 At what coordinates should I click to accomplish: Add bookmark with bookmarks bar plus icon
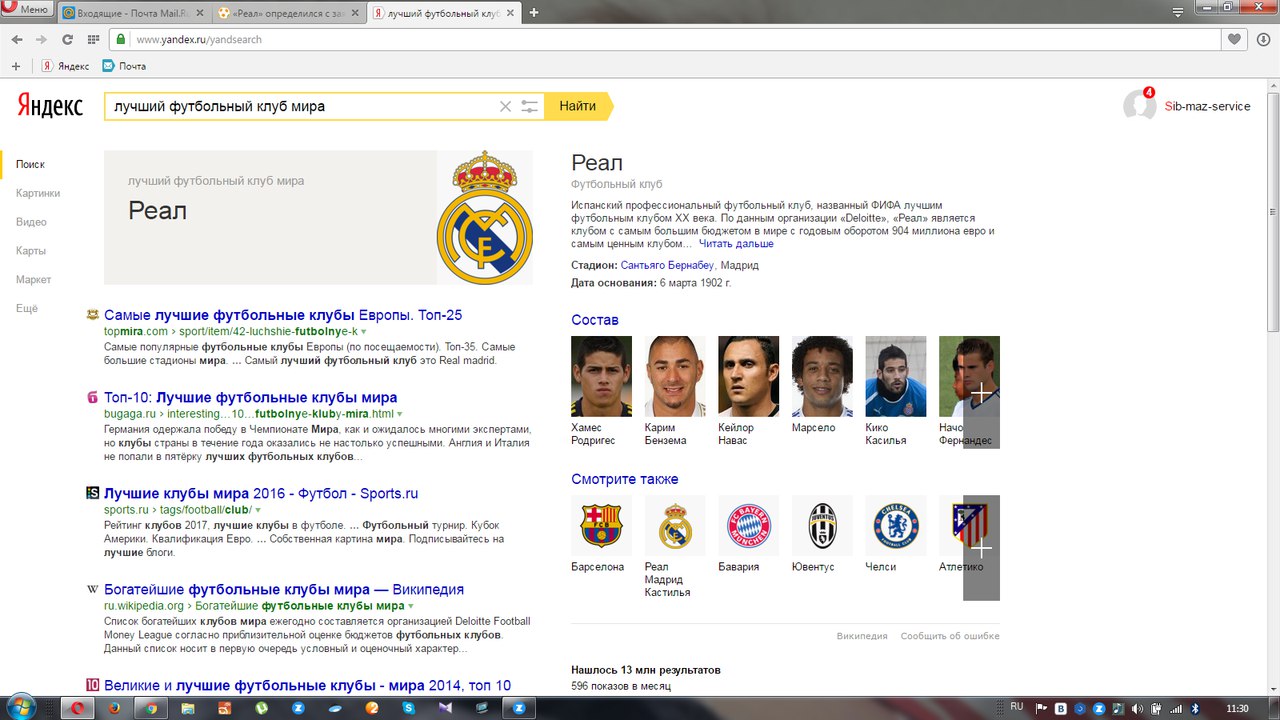(x=15, y=66)
